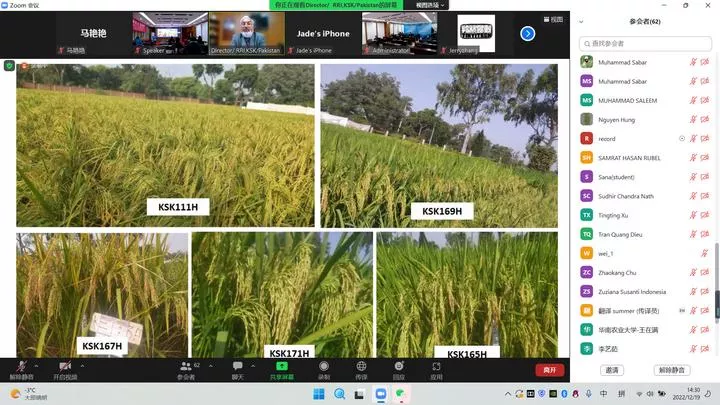Open the 应用 apps icon

coord(436,369)
